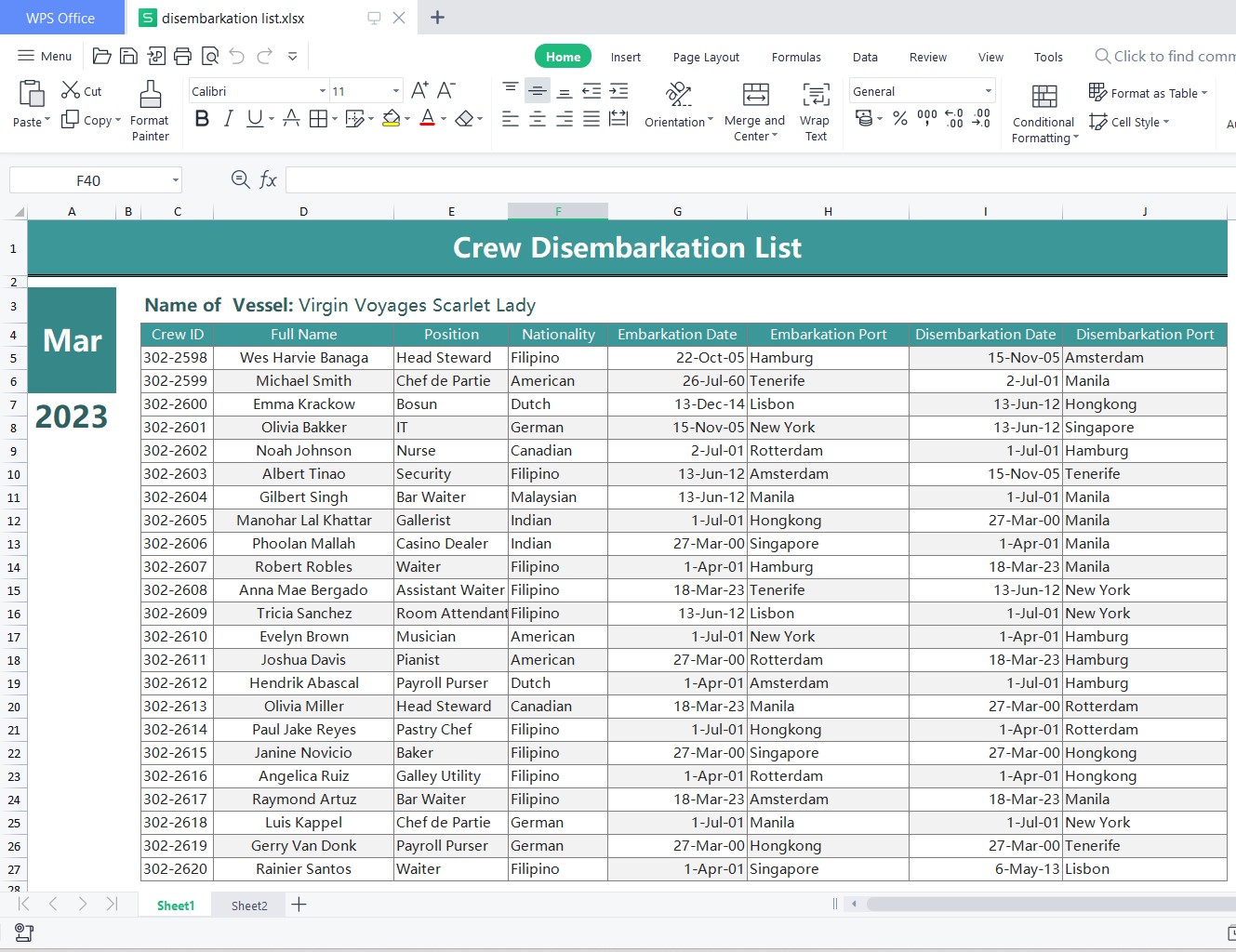The height and width of the screenshot is (952, 1236).
Task: Click the Cut scissors icon
Action: [x=71, y=90]
